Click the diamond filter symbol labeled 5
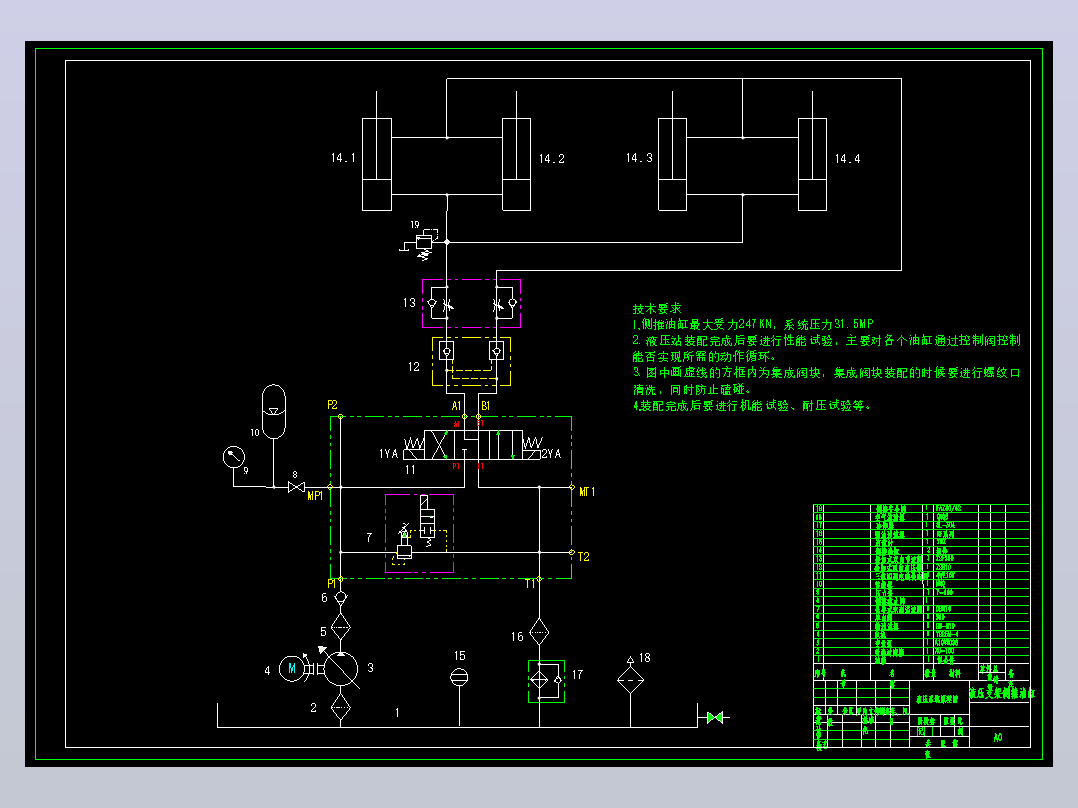 341,627
